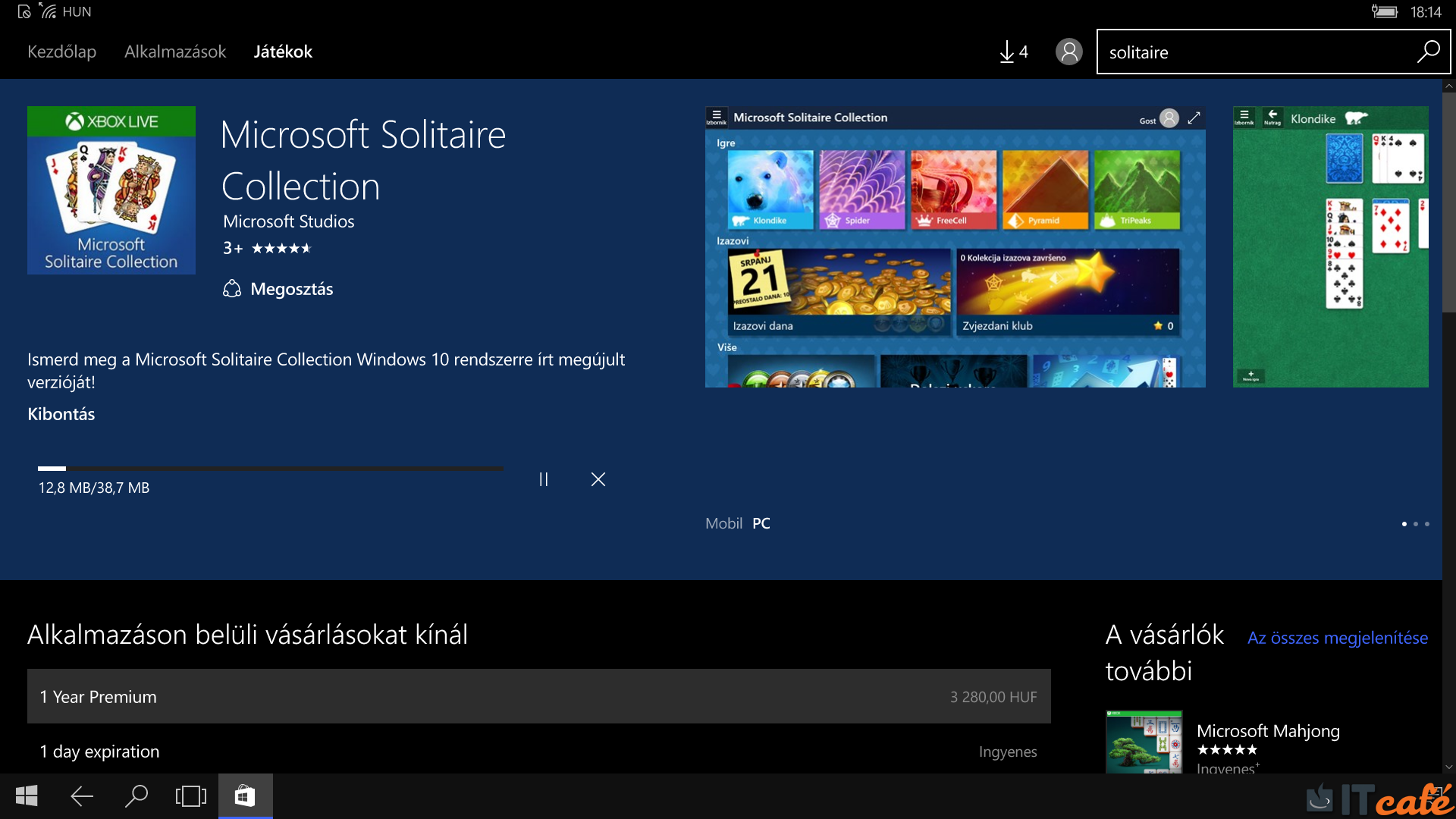Click the 3 280,00 HUF price

(x=993, y=697)
